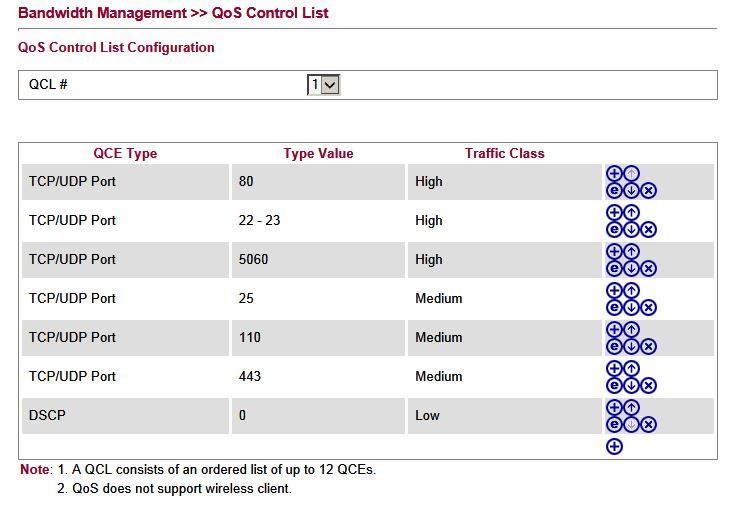Add new QCE at end of list
Viewport: 743px width, 506px height.
[x=614, y=447]
